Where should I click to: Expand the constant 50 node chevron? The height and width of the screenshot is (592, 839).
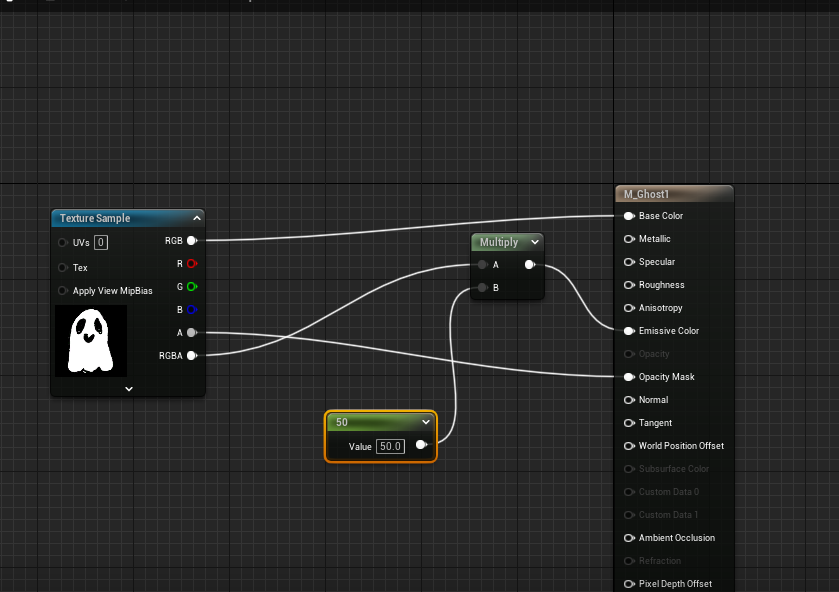(426, 422)
